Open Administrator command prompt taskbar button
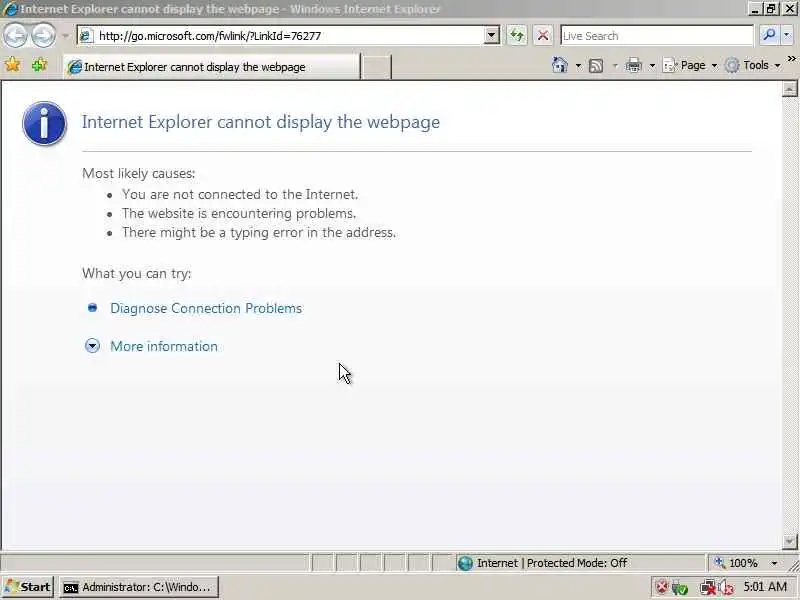 139,587
